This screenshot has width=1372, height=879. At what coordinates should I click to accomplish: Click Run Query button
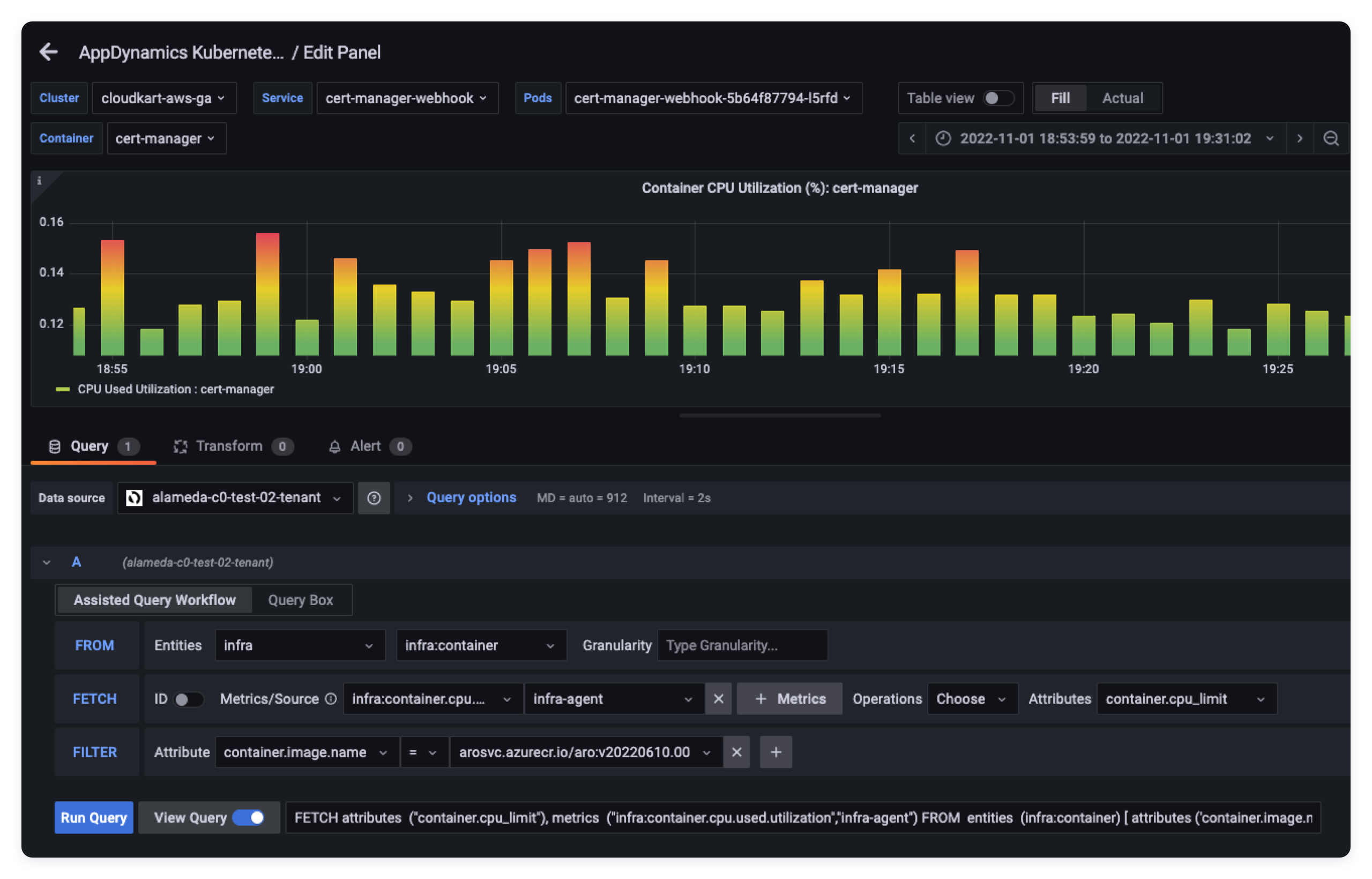94,817
